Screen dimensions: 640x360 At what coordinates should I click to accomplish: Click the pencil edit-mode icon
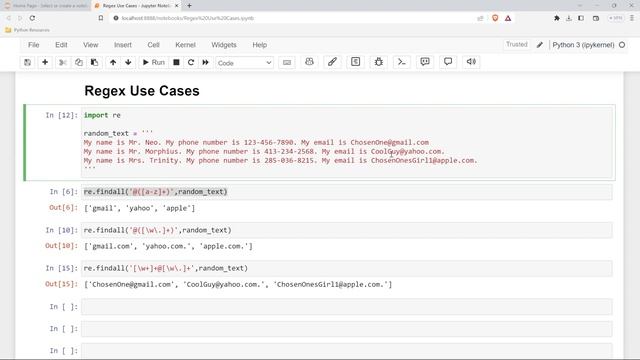coord(540,45)
